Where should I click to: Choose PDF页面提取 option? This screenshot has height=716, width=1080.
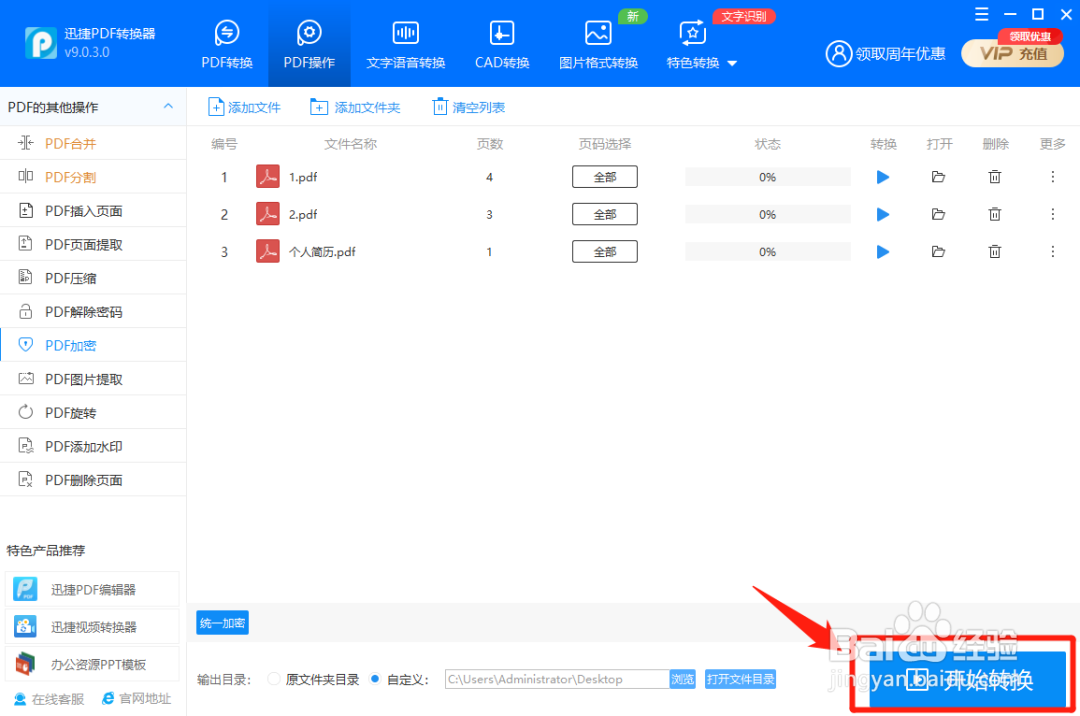(x=93, y=244)
